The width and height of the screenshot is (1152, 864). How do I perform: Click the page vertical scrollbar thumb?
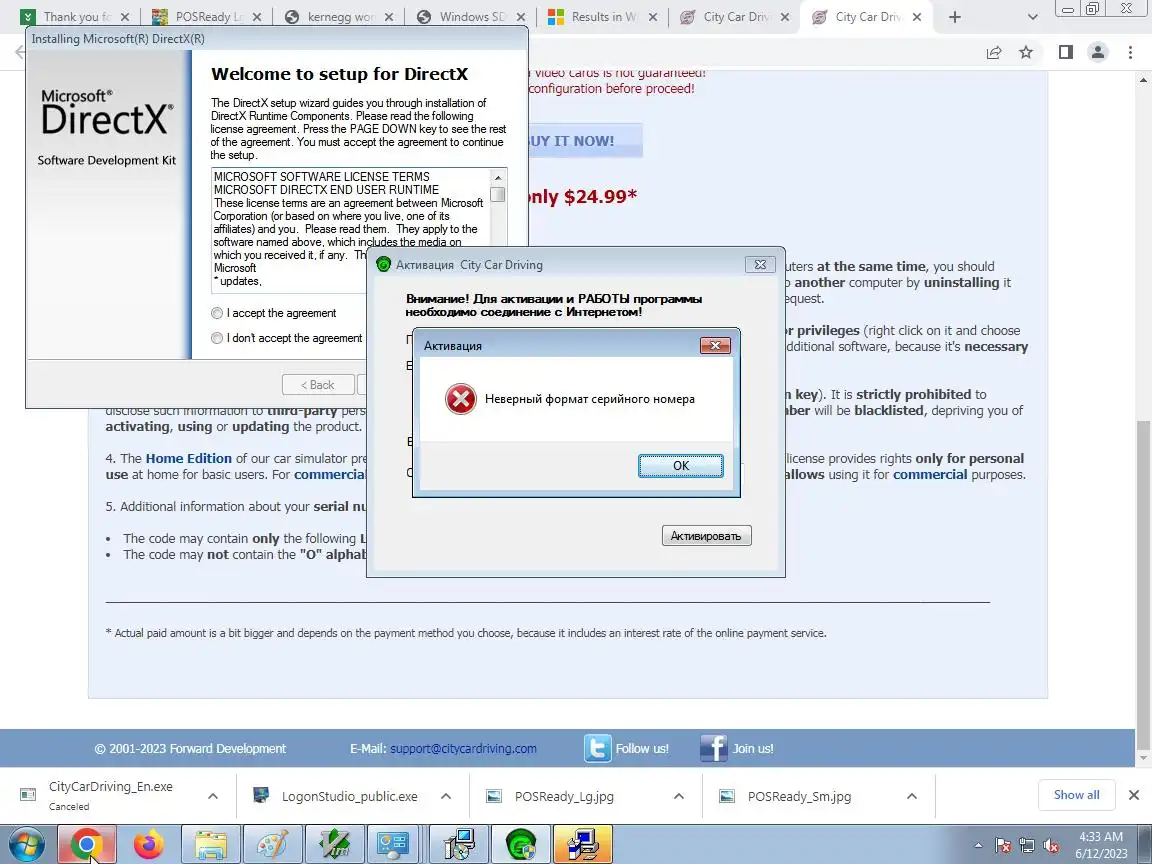[1144, 585]
